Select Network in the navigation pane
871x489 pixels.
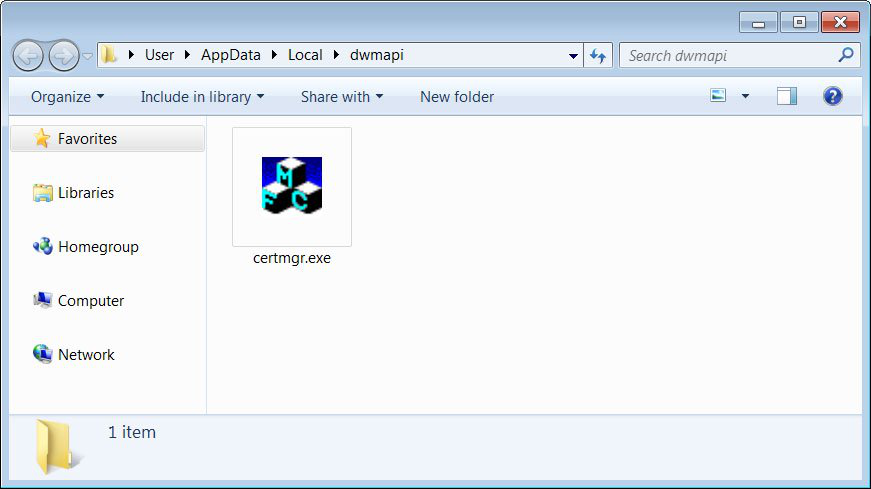pos(86,355)
